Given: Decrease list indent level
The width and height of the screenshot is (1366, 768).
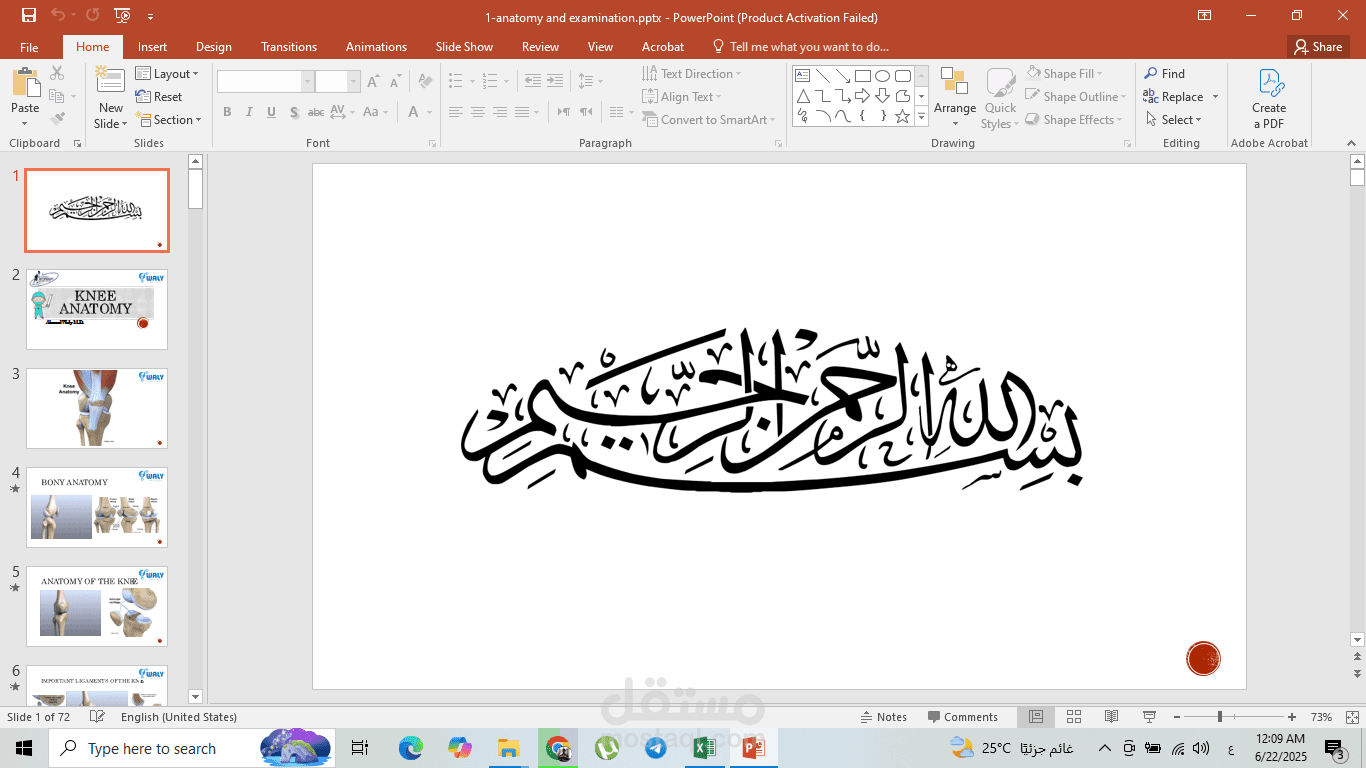Looking at the screenshot, I should tap(532, 81).
